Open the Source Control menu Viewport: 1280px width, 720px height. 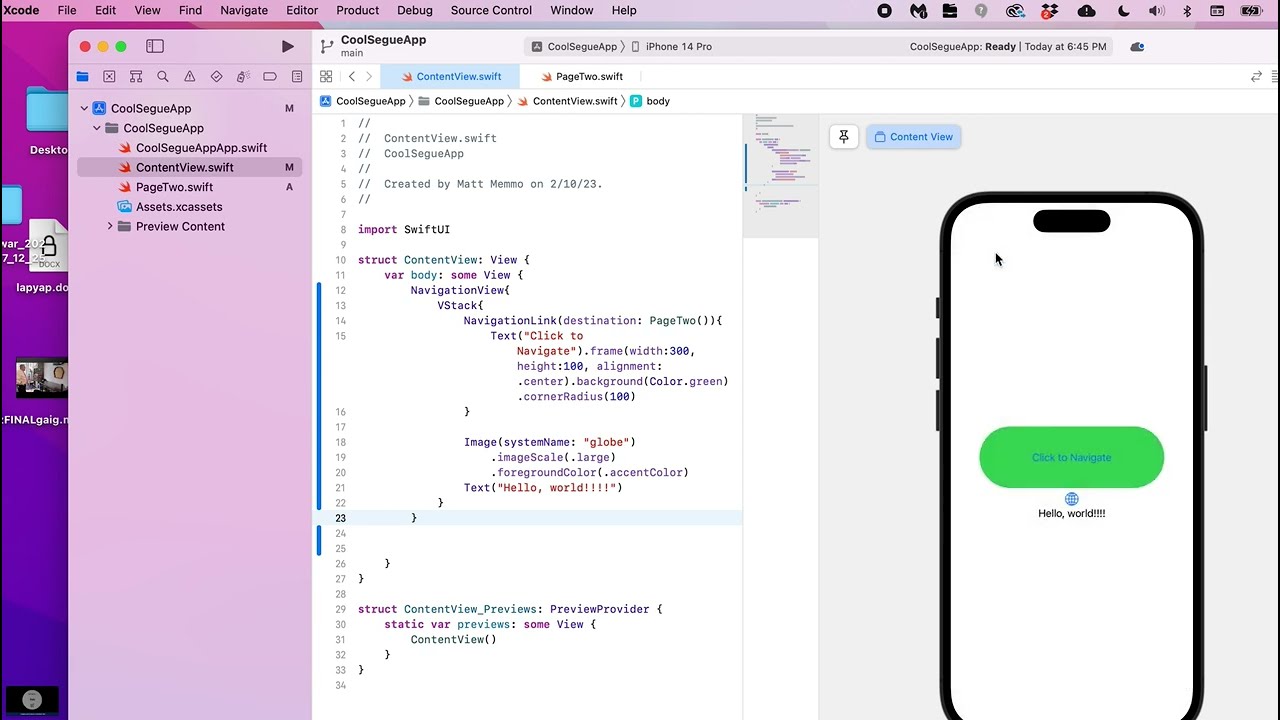(x=491, y=10)
